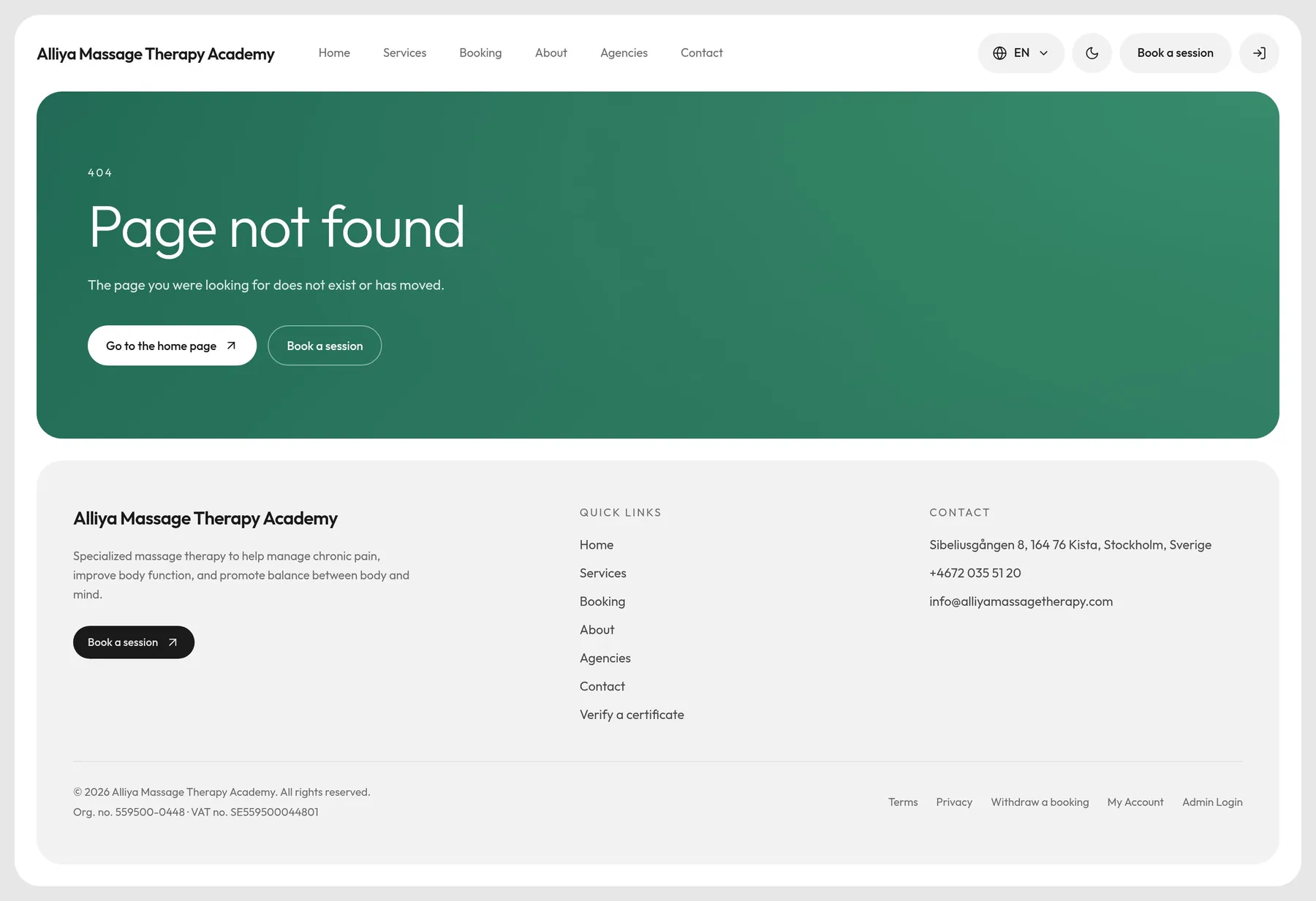The height and width of the screenshot is (901, 1316).
Task: Follow the Services quick link in footer
Action: (x=603, y=573)
